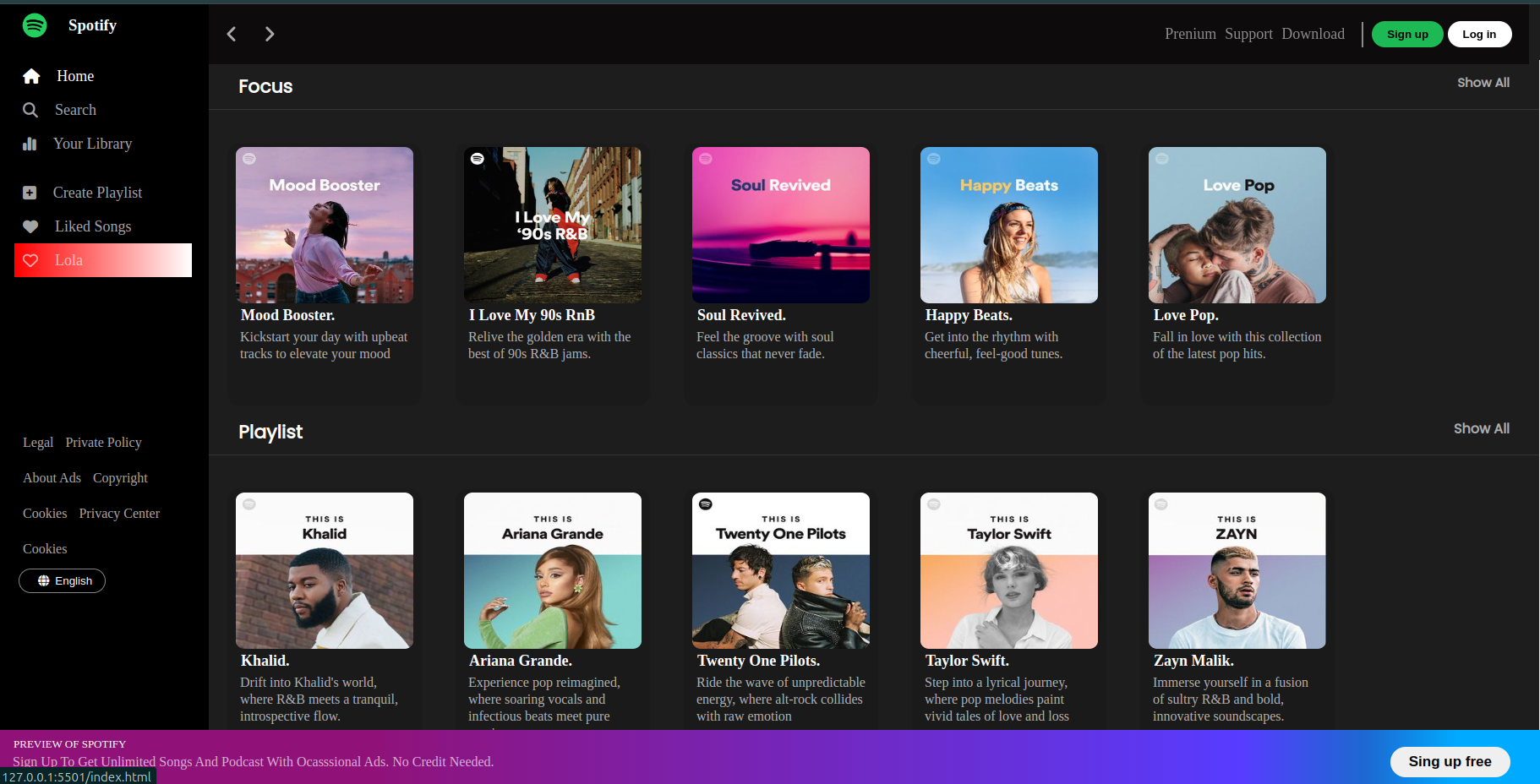The width and height of the screenshot is (1540, 784).
Task: Click Spotify badge on I Love My 90s R&B cover
Action: click(478, 159)
